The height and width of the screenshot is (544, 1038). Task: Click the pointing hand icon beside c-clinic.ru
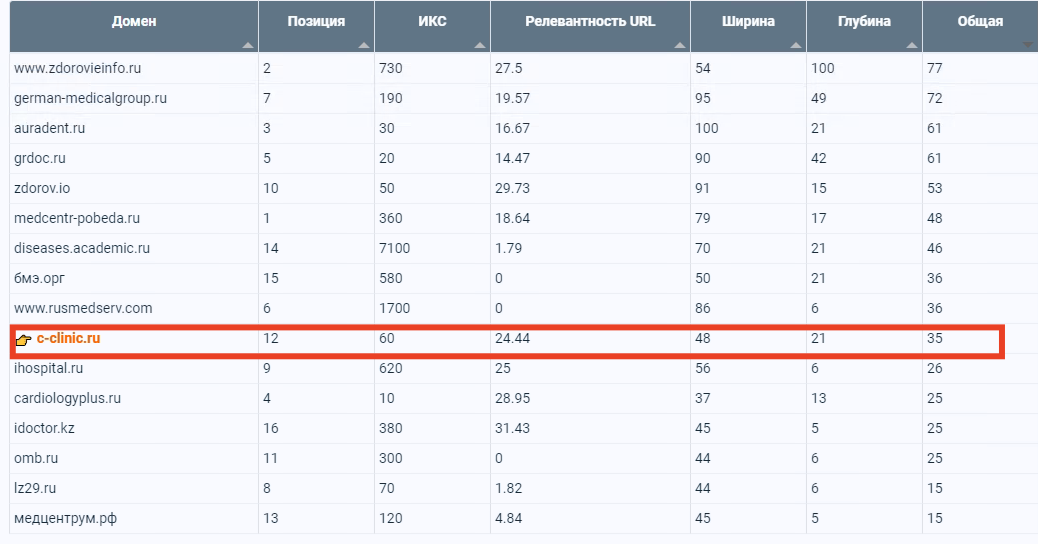[x=23, y=340]
